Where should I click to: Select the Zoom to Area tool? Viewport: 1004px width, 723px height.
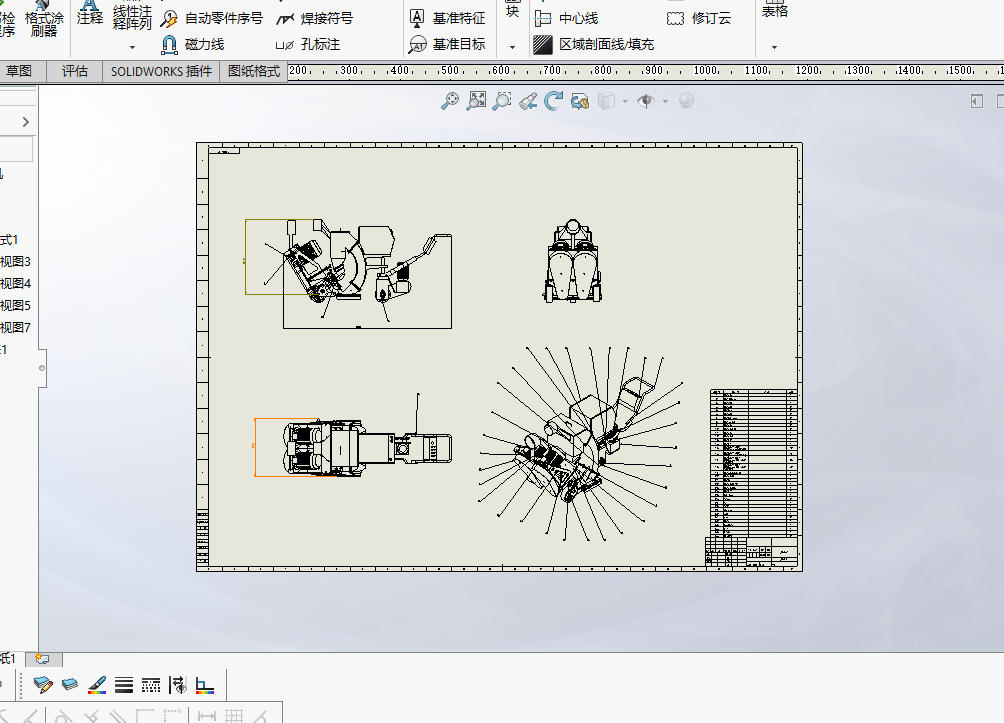502,101
